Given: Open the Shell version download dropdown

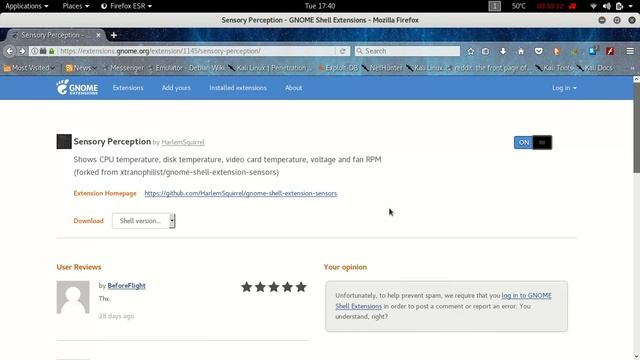Looking at the screenshot, I should tap(144, 221).
